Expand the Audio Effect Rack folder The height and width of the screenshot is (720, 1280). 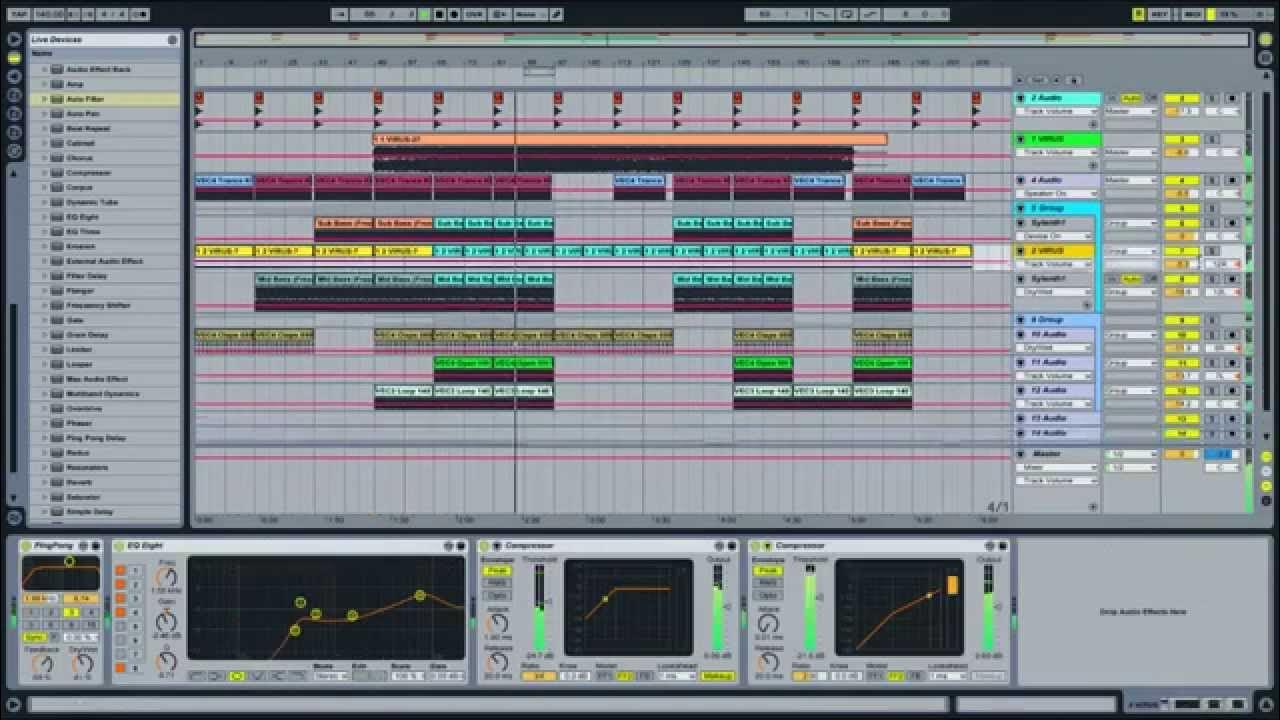click(x=45, y=69)
